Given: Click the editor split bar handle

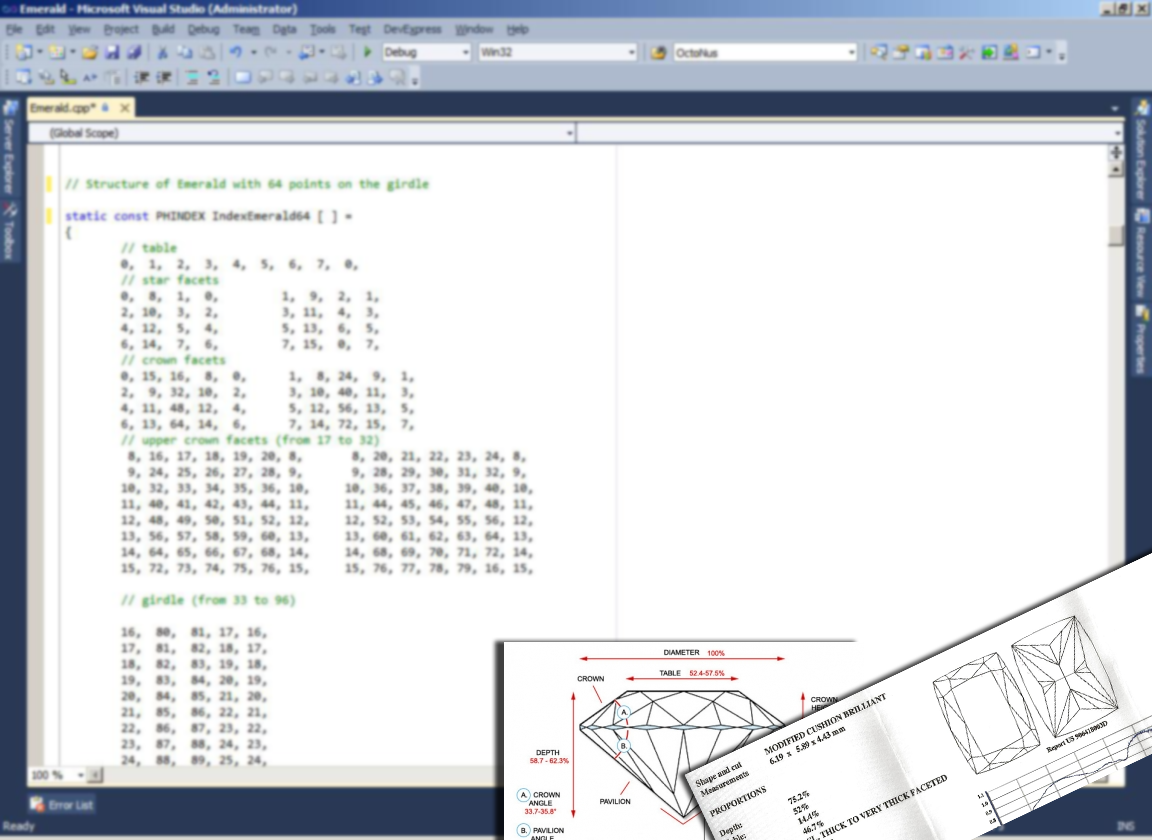Looking at the screenshot, I should point(1116,152).
